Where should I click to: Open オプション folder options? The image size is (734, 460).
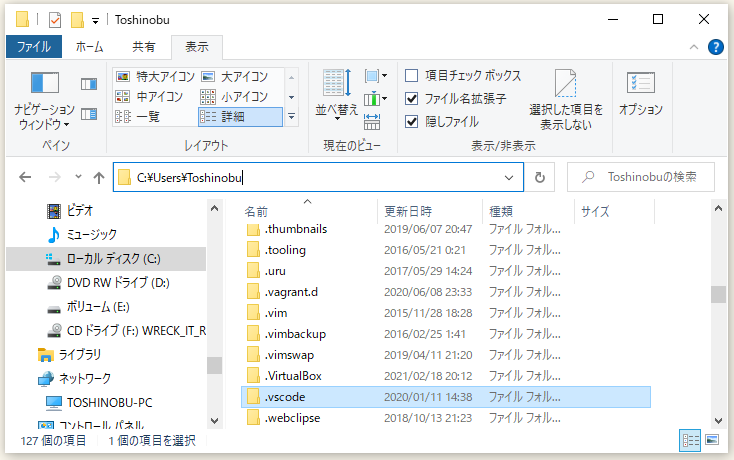641,94
